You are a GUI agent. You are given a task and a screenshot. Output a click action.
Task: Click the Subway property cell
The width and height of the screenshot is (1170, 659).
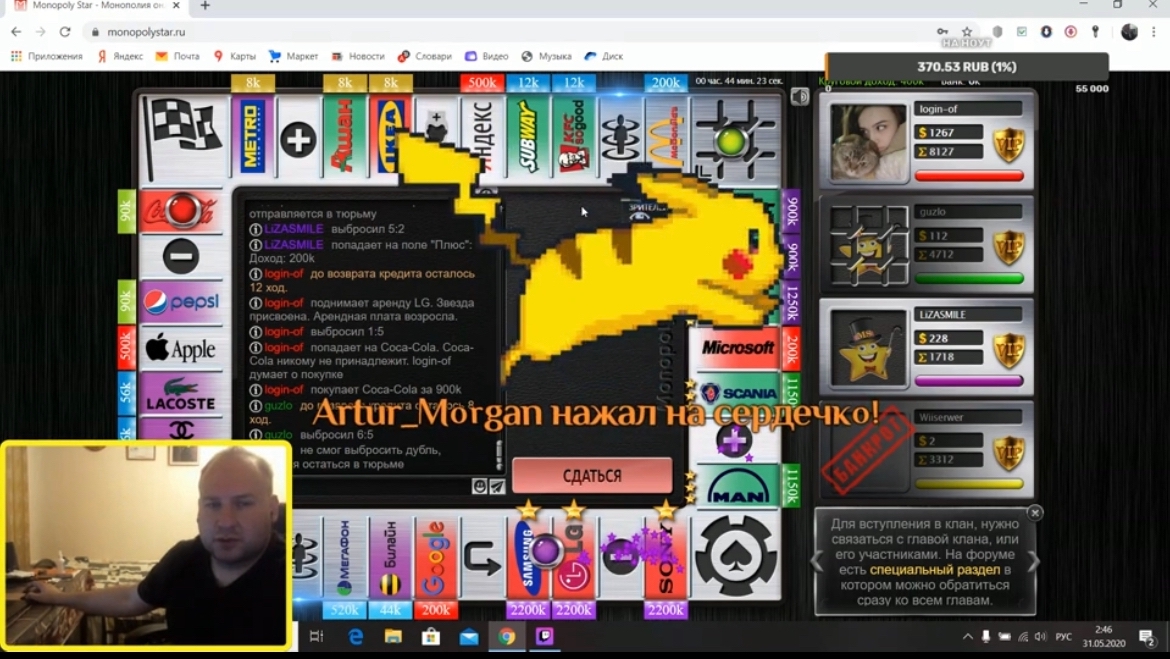coord(528,137)
